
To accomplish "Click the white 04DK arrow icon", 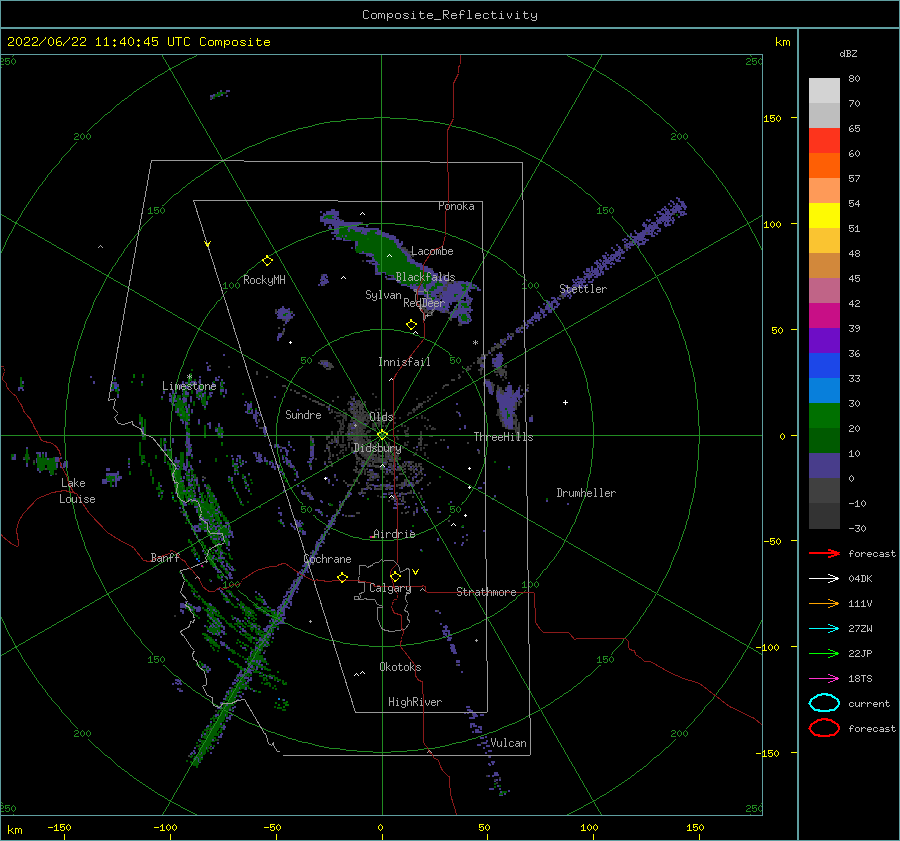I will [824, 578].
